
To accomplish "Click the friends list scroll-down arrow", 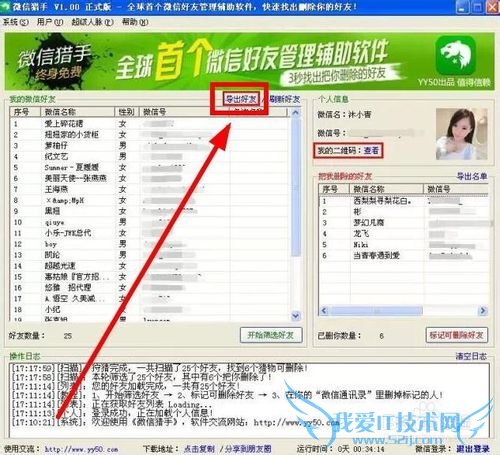I will tap(295, 315).
